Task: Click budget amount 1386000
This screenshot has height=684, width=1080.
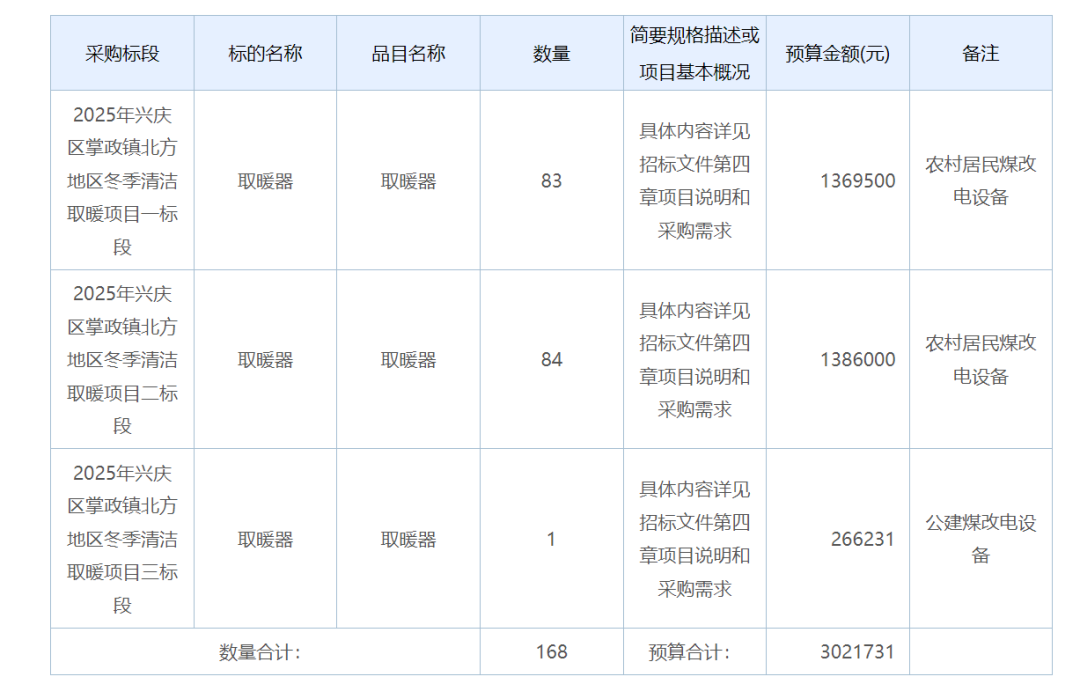Action: [858, 360]
